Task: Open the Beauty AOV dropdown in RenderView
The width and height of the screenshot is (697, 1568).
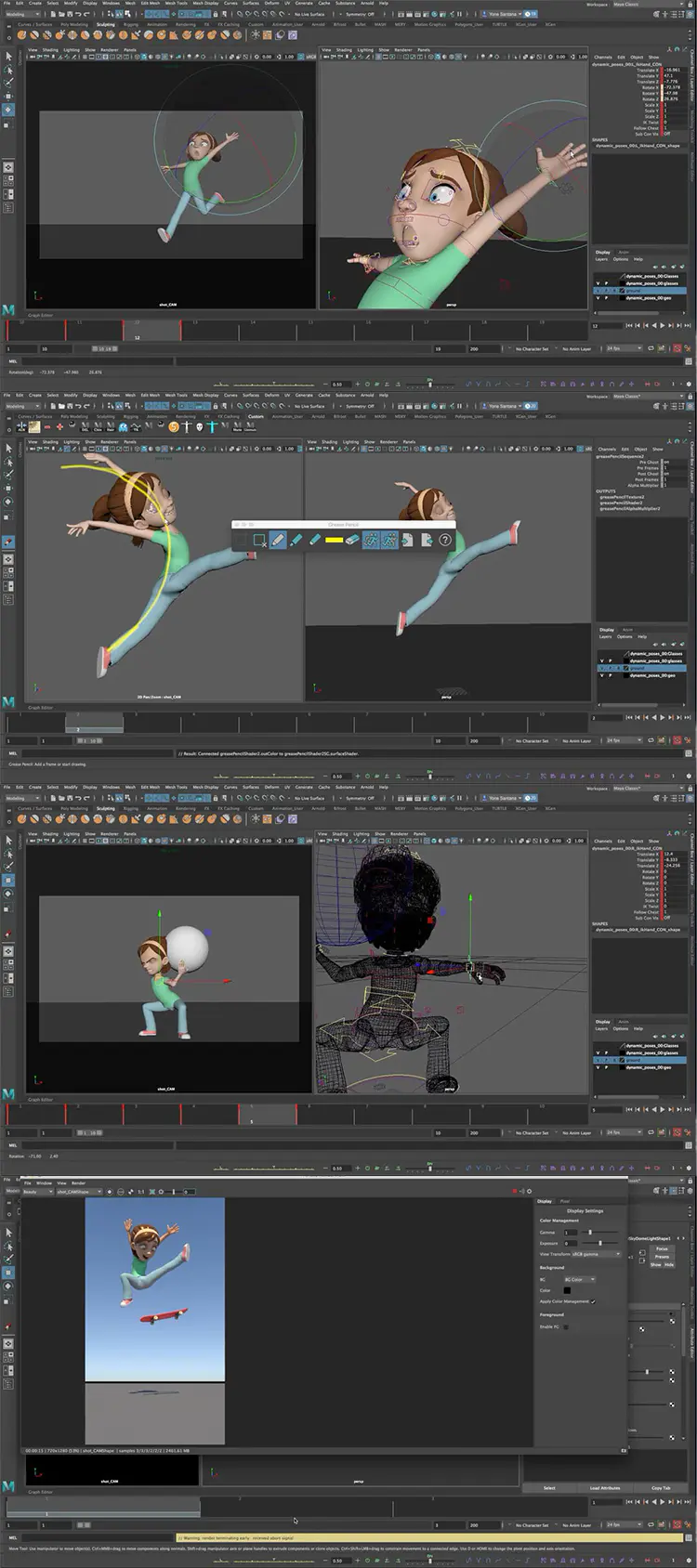Action: click(x=37, y=1192)
